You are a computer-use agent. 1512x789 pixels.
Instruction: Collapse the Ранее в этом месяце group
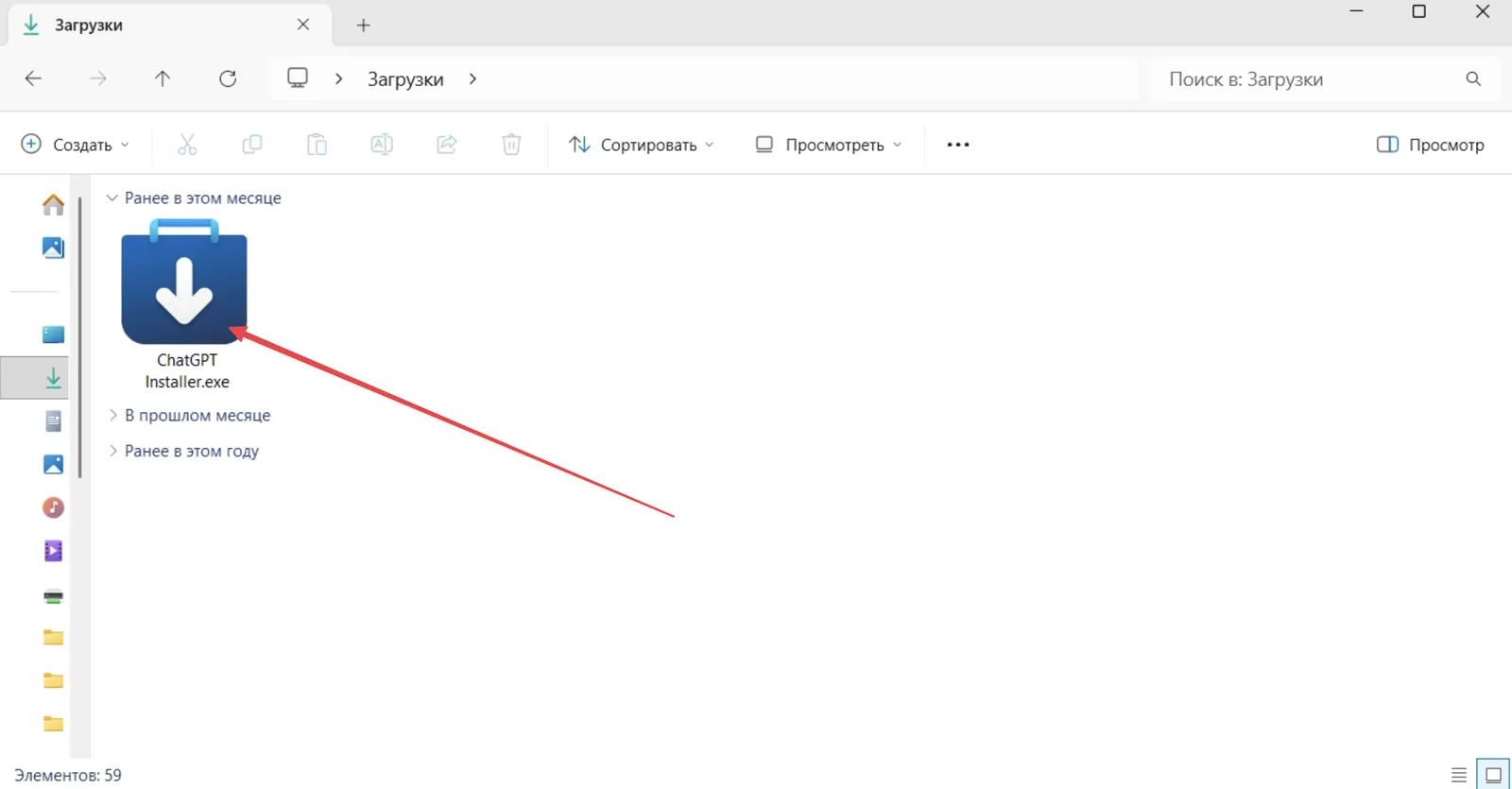coord(112,197)
